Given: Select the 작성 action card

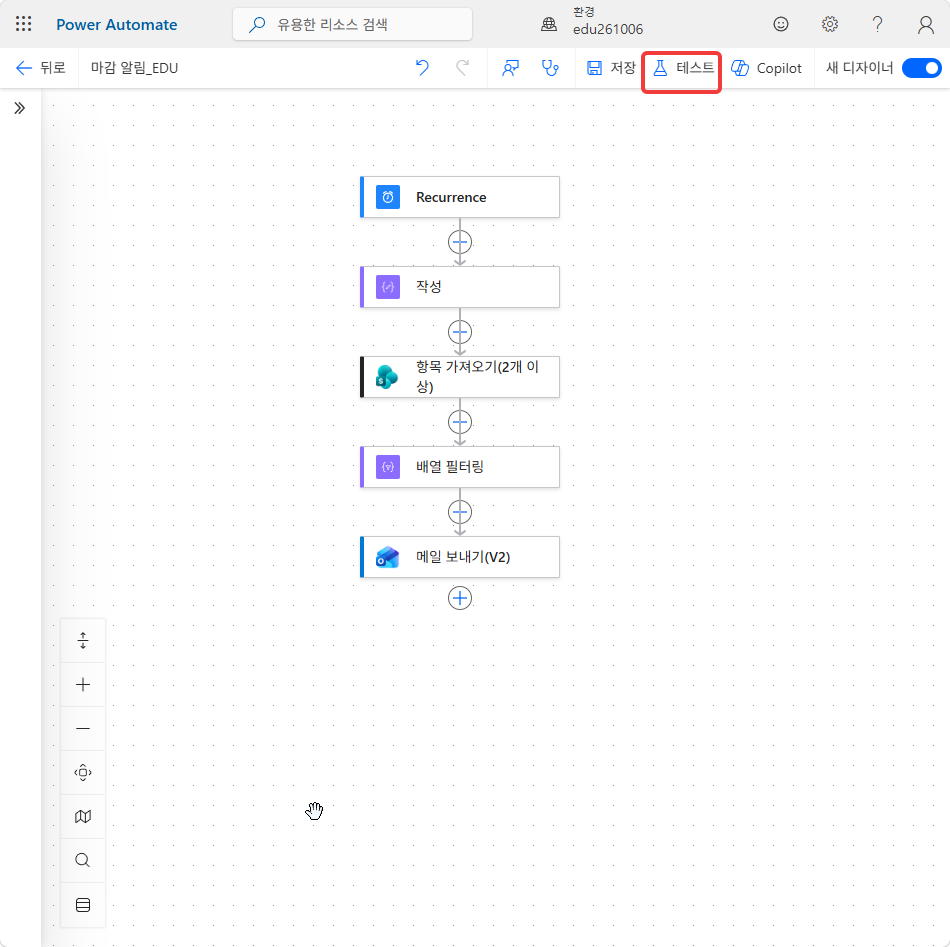Looking at the screenshot, I should [x=460, y=287].
